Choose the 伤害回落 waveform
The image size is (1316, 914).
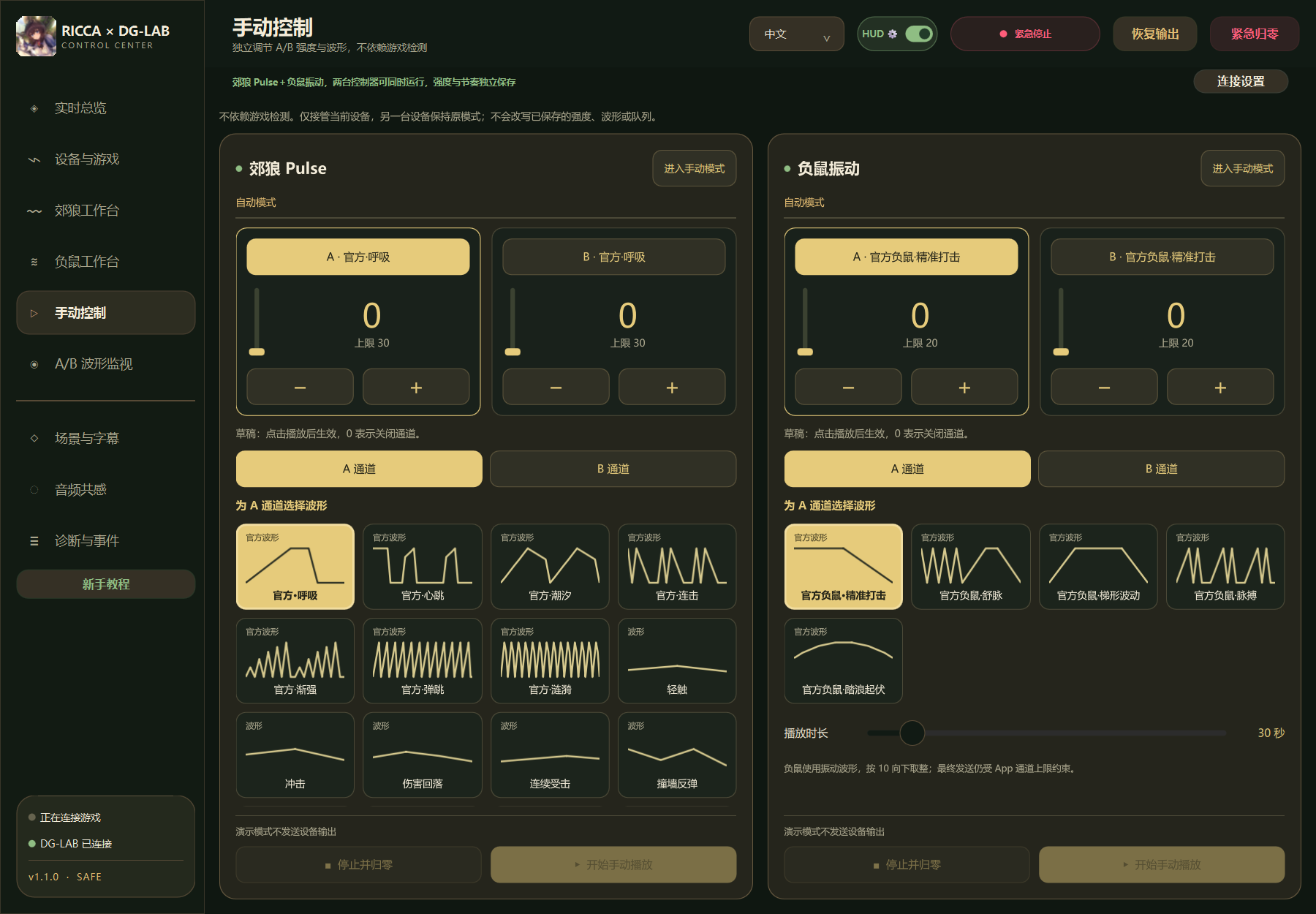(423, 755)
